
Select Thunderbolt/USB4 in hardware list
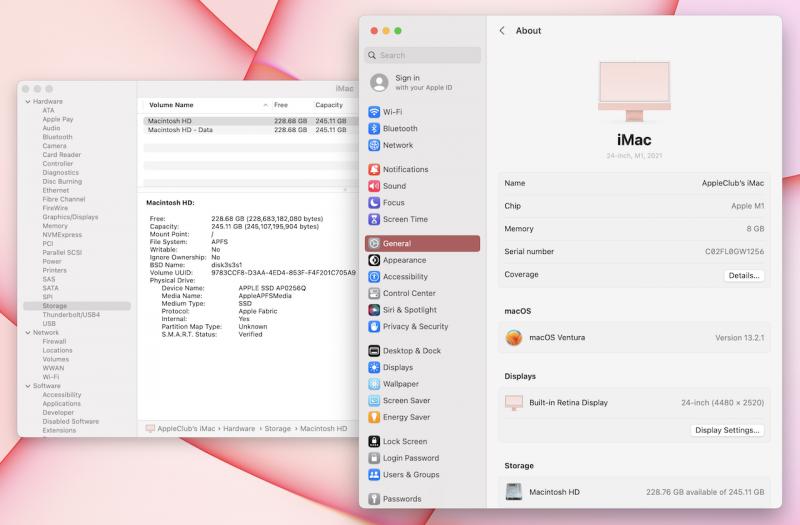pos(71,315)
